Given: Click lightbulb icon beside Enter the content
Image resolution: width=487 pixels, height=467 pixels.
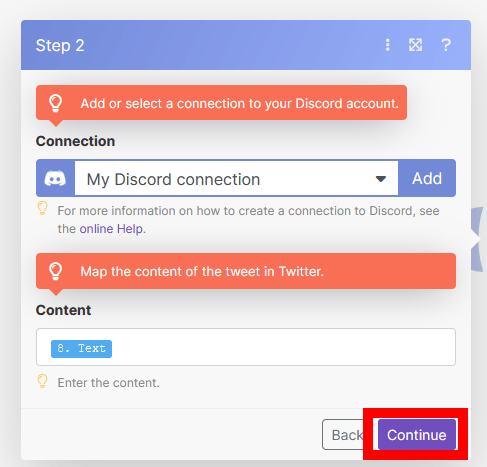Looking at the screenshot, I should pyautogui.click(x=42, y=381).
